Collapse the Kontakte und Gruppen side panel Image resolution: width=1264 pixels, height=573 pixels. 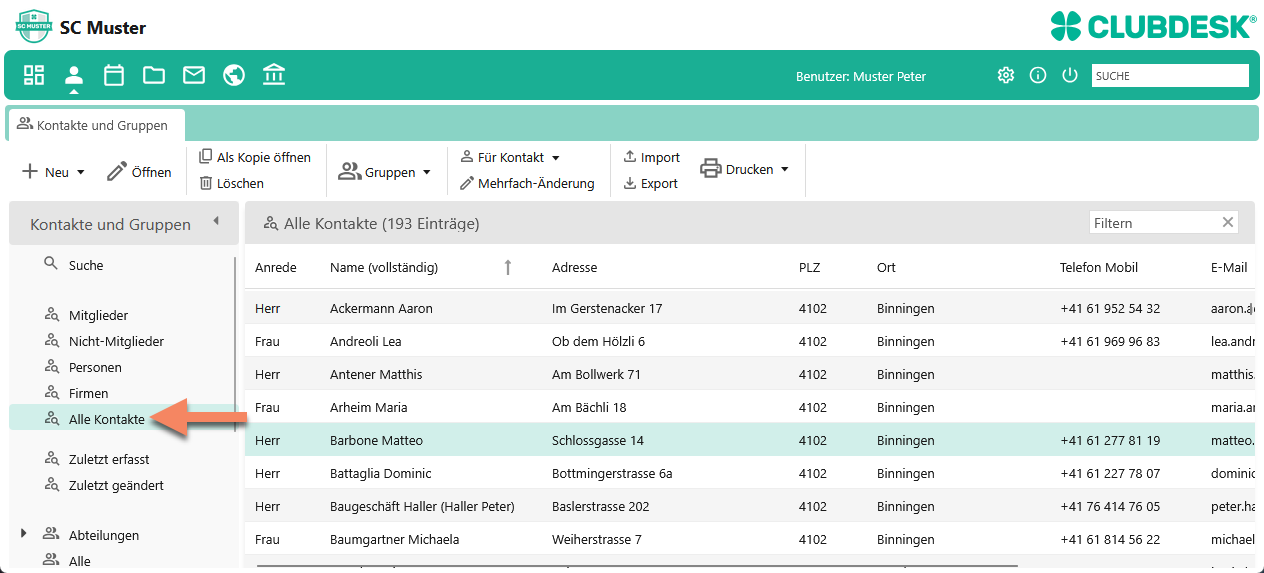pyautogui.click(x=216, y=222)
